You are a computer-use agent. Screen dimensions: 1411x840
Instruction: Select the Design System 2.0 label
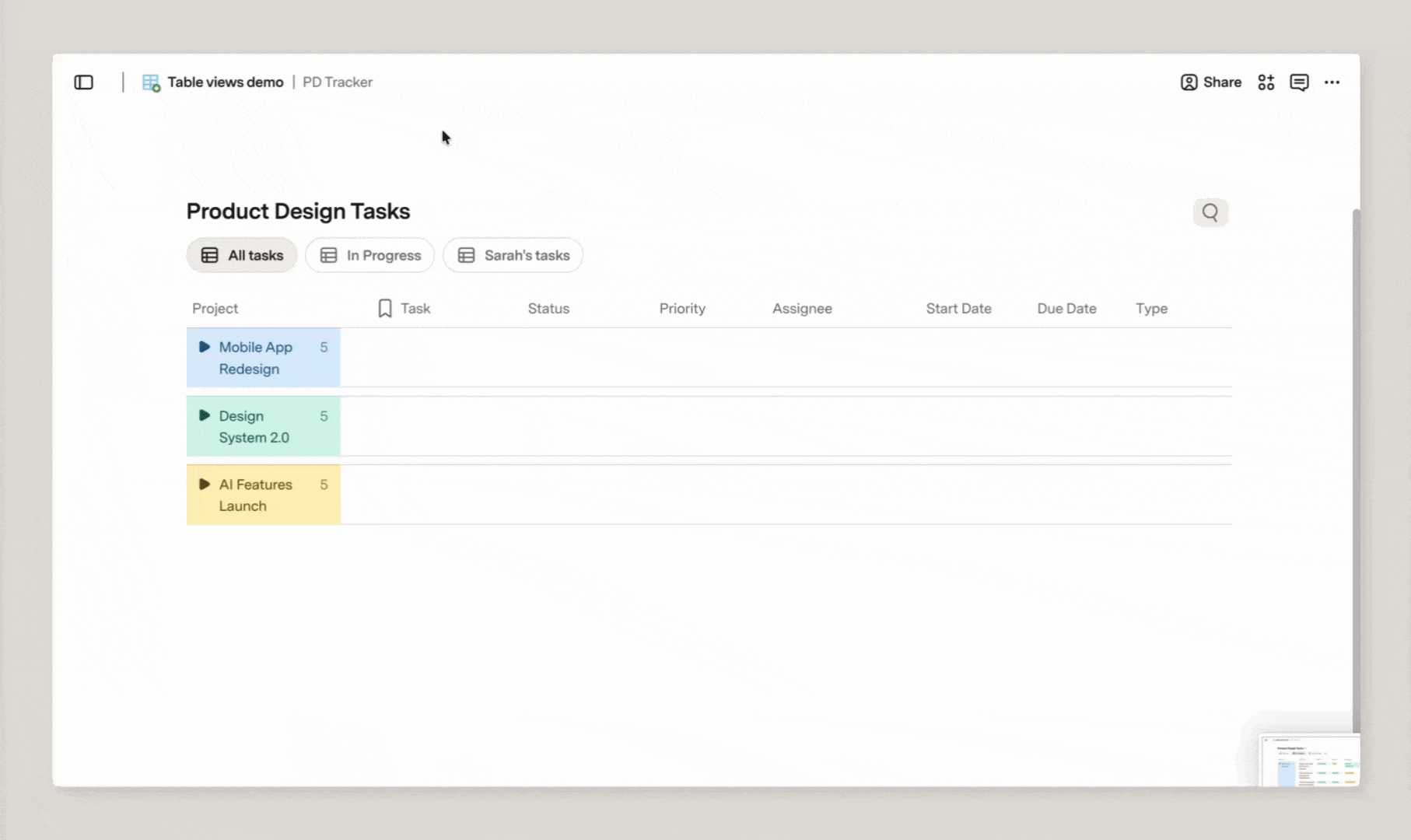tap(254, 427)
